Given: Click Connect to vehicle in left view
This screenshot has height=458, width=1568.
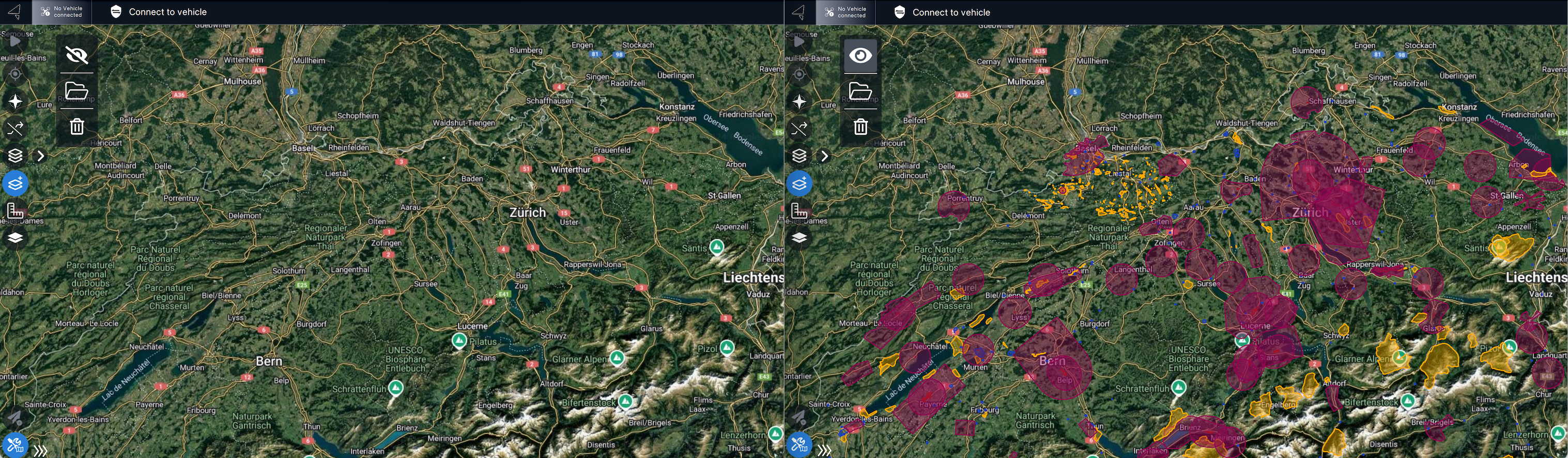Looking at the screenshot, I should point(159,12).
